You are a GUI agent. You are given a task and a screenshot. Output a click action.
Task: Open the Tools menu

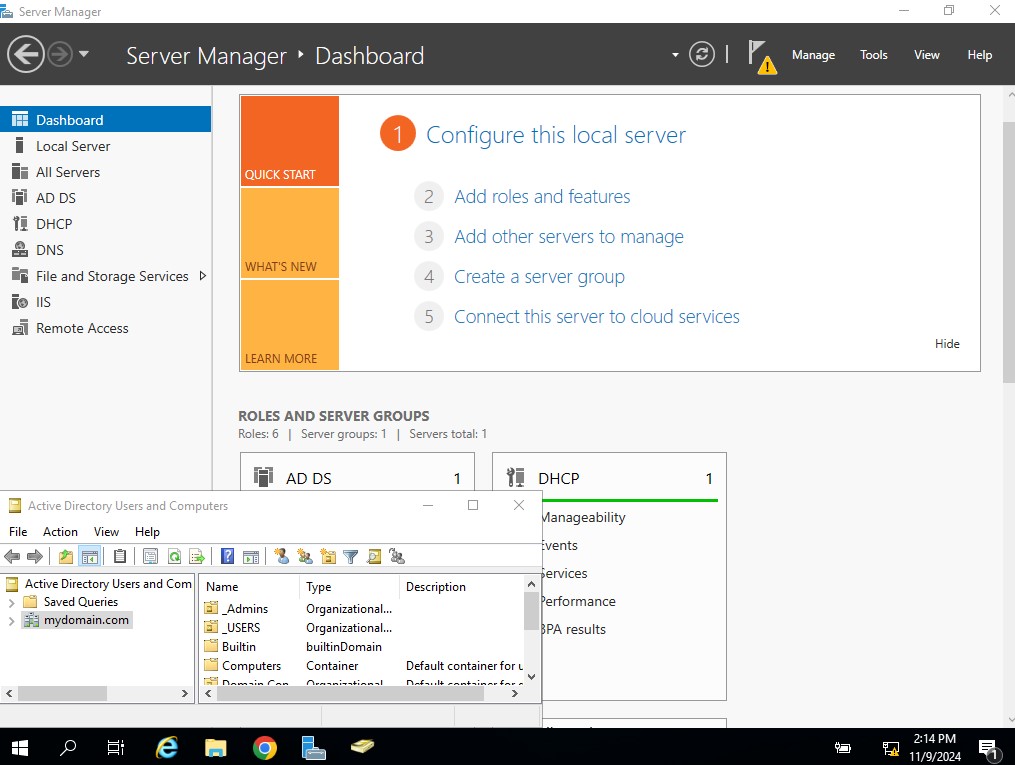[873, 55]
